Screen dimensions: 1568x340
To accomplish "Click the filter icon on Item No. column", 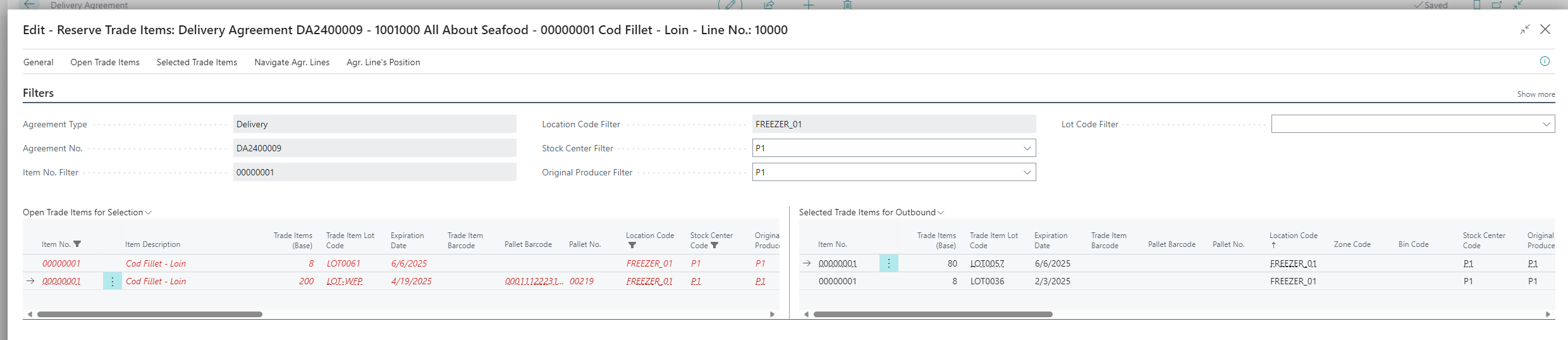I will pyautogui.click(x=77, y=244).
